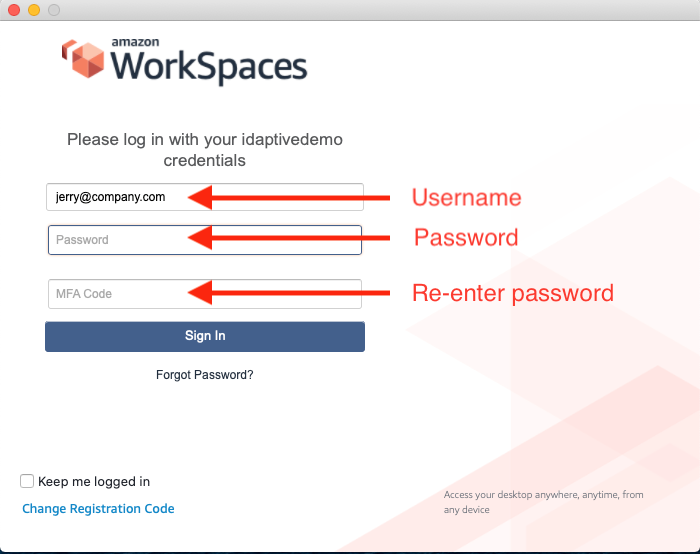This screenshot has height=554, width=700.
Task: Click the 'Keep me logged in' label text
Action: [94, 481]
